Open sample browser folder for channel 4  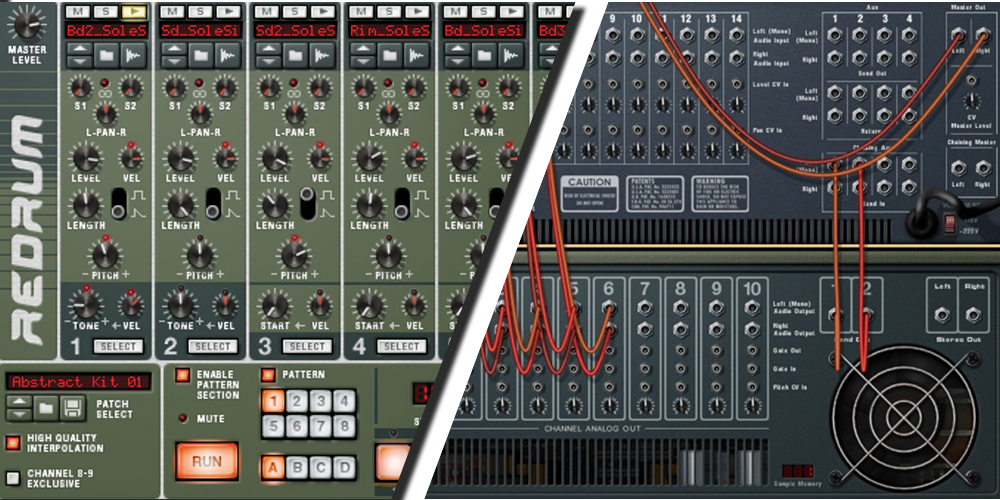[x=388, y=56]
